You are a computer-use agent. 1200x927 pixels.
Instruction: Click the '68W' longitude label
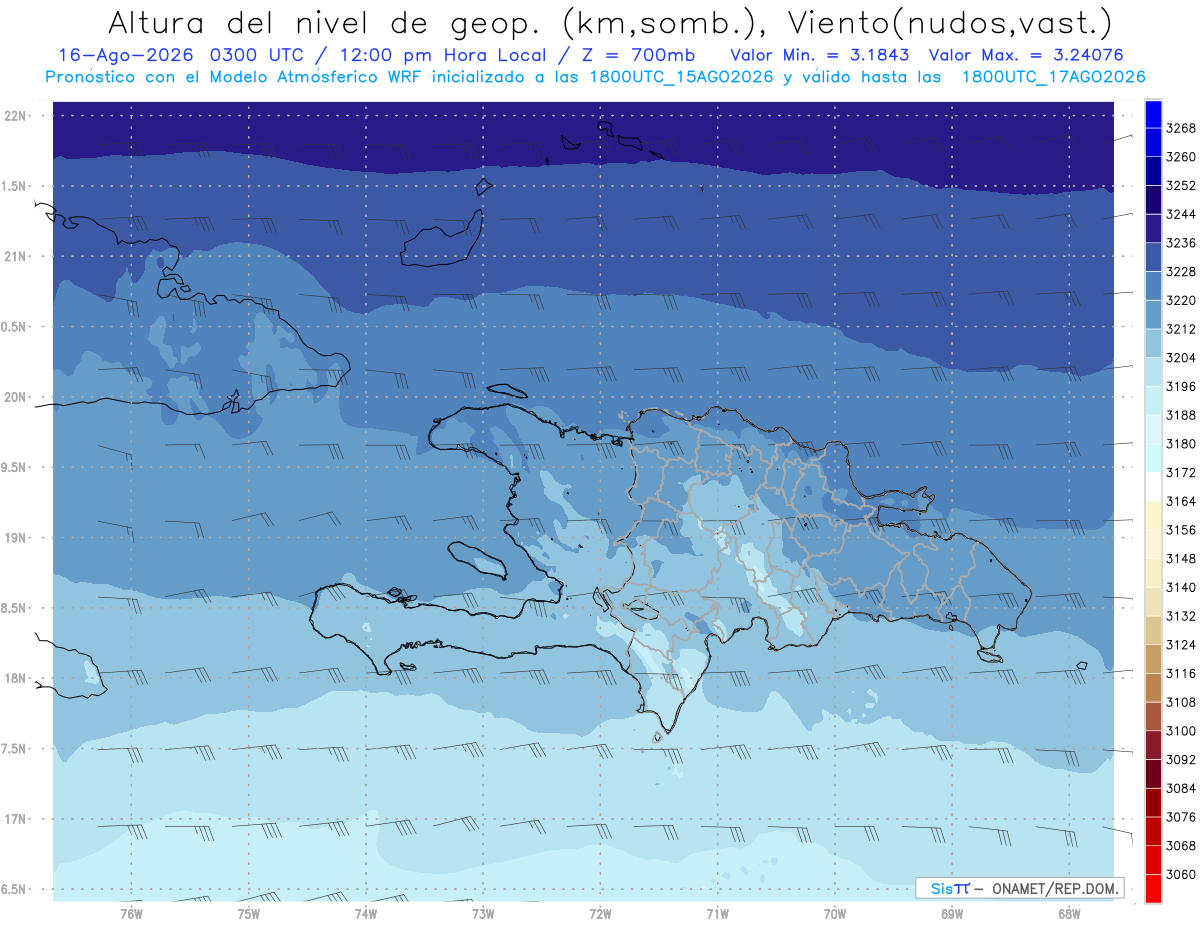[1069, 913]
